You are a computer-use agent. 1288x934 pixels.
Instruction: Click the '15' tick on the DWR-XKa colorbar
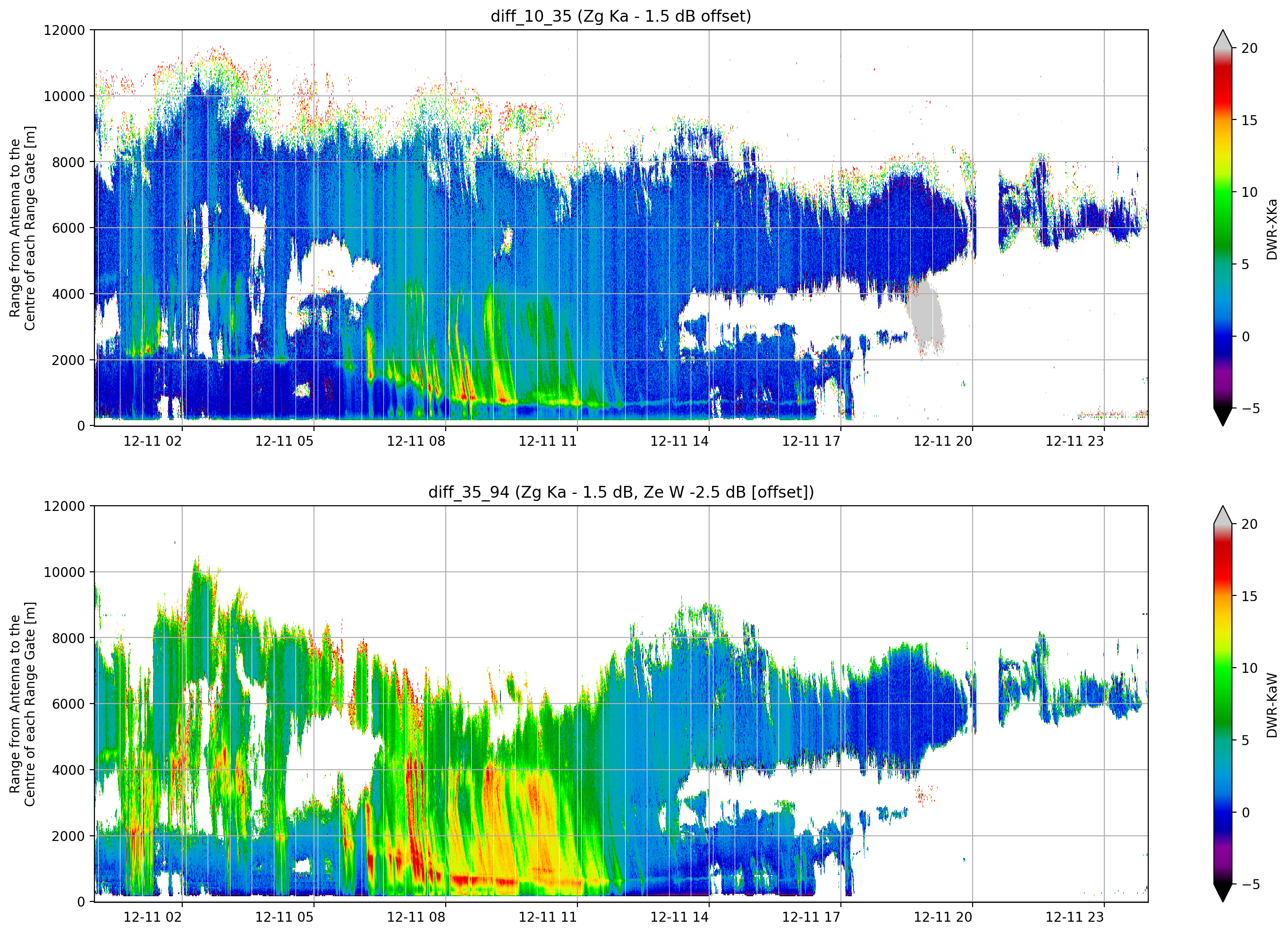[x=1249, y=120]
